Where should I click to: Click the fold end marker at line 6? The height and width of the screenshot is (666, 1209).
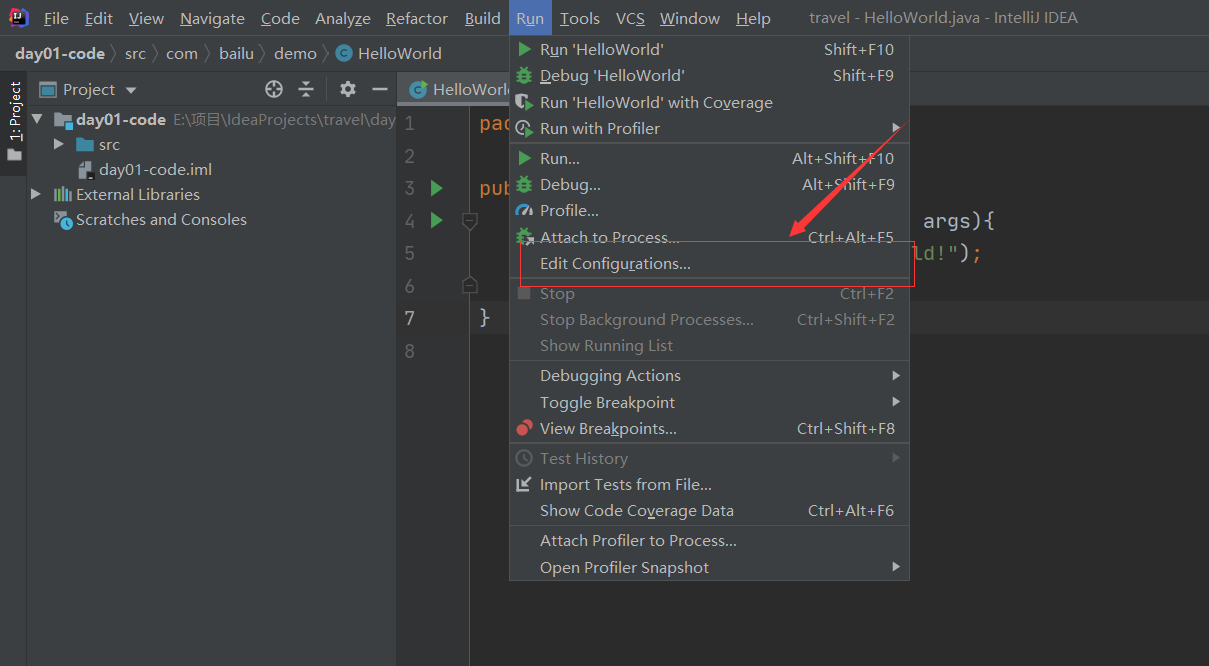pos(470,286)
